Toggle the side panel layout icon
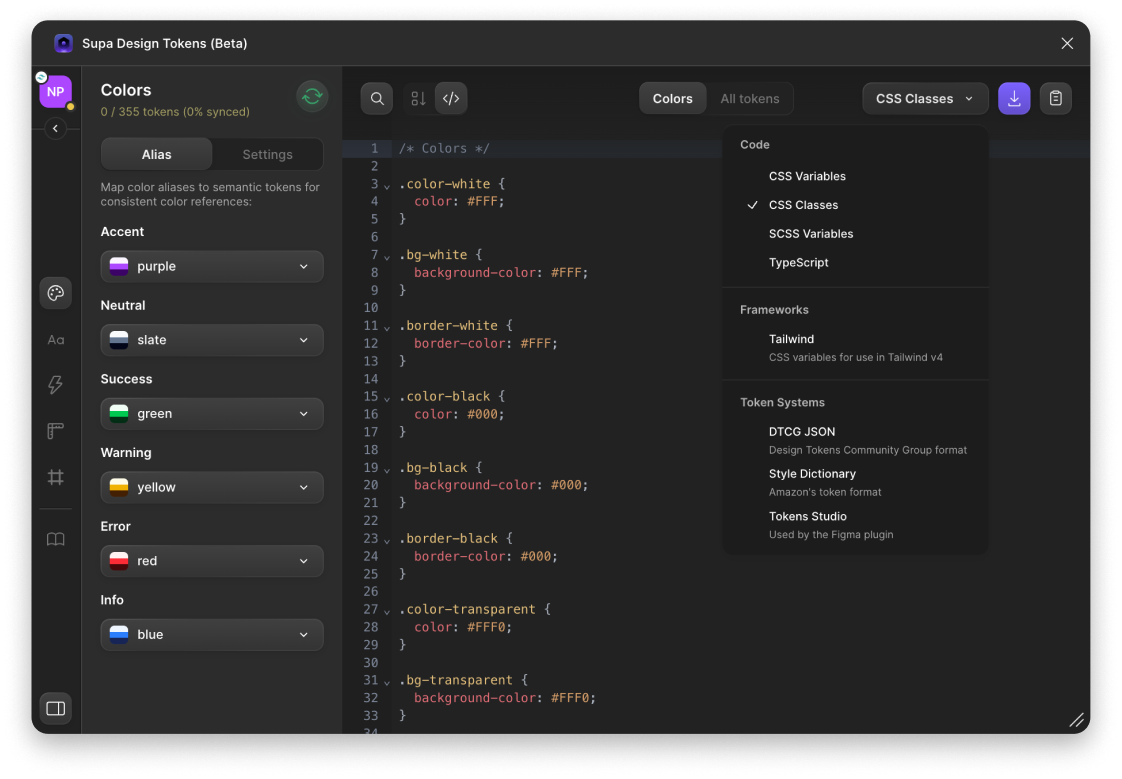Screen dimensions: 1122x779 point(55,708)
